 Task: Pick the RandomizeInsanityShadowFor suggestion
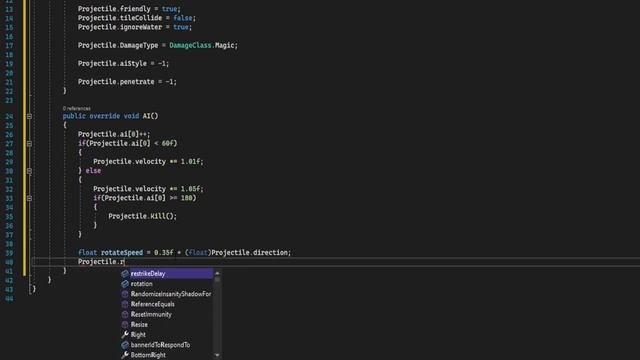(167, 294)
